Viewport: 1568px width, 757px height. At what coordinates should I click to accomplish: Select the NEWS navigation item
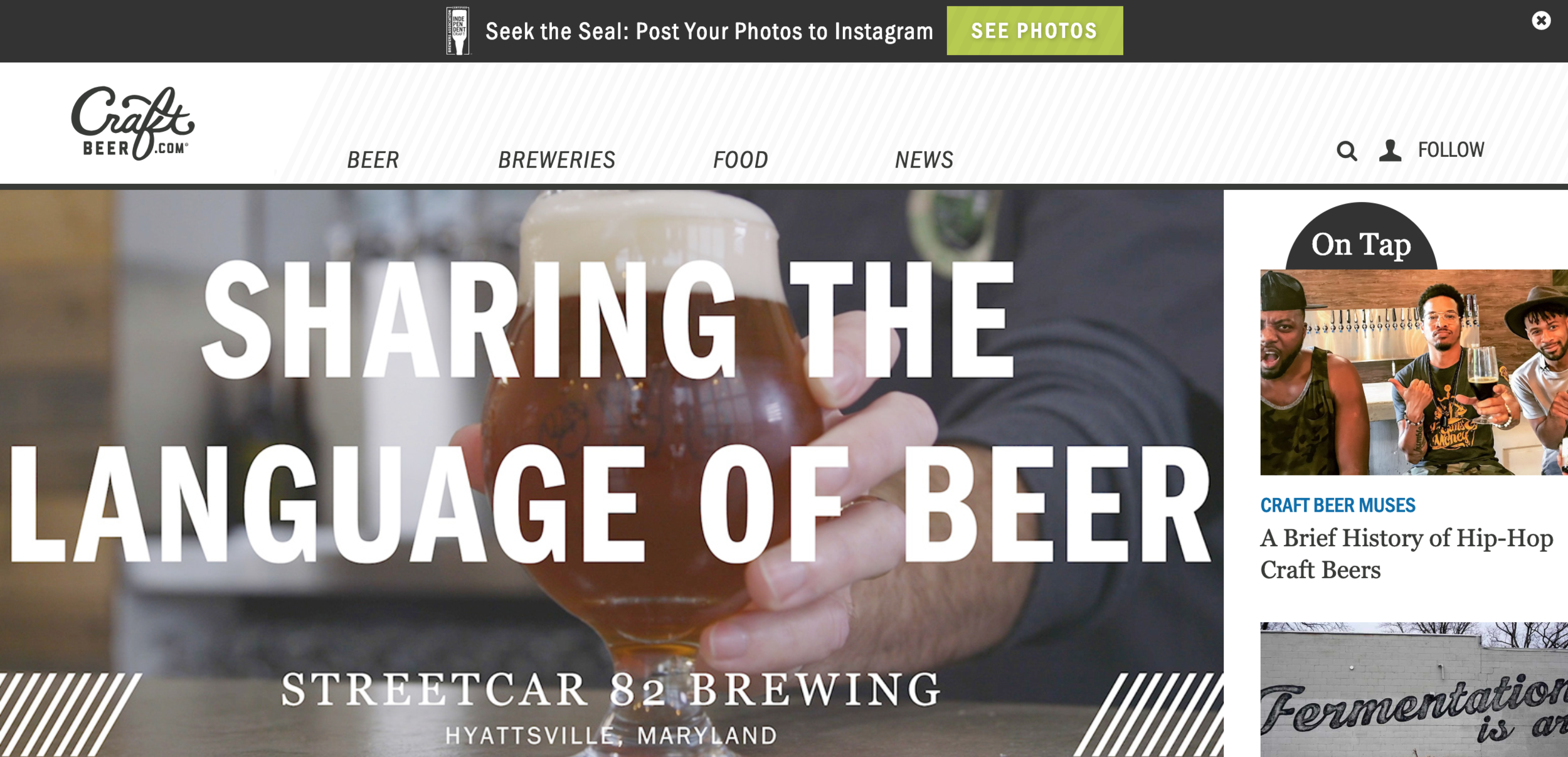coord(924,160)
